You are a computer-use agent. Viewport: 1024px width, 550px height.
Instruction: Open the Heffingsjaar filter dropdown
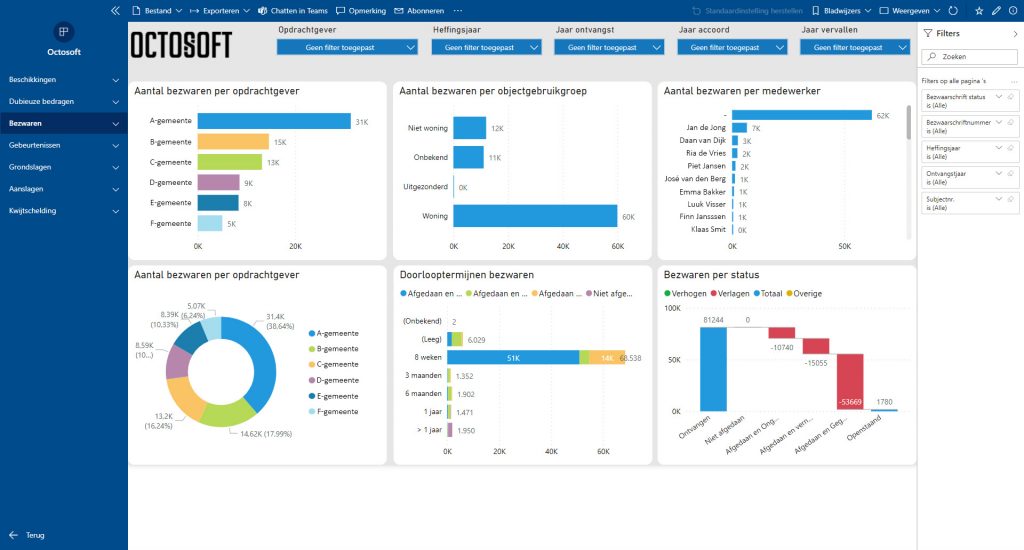click(486, 47)
